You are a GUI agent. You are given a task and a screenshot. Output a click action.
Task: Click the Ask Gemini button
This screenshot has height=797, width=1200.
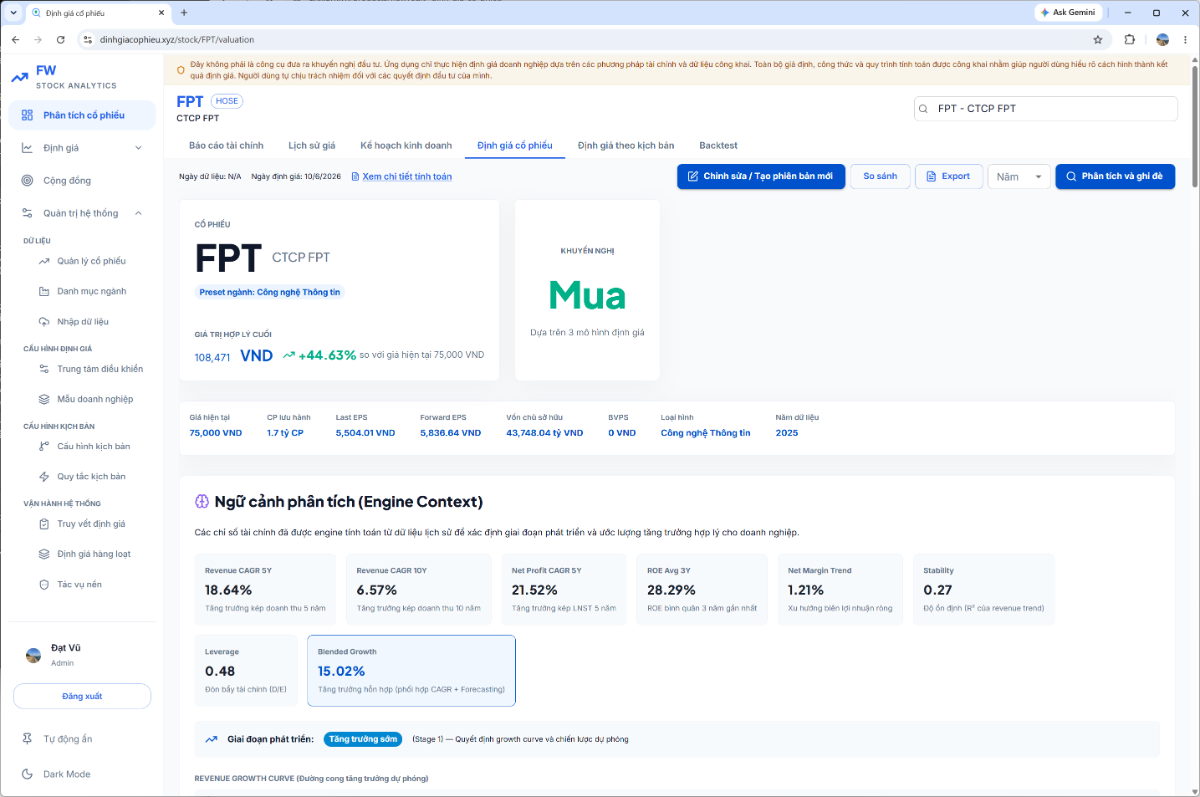point(1068,13)
